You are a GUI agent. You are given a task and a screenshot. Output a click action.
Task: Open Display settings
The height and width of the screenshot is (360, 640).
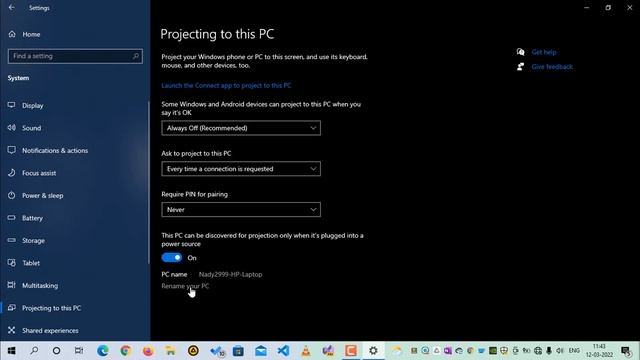pos(33,106)
